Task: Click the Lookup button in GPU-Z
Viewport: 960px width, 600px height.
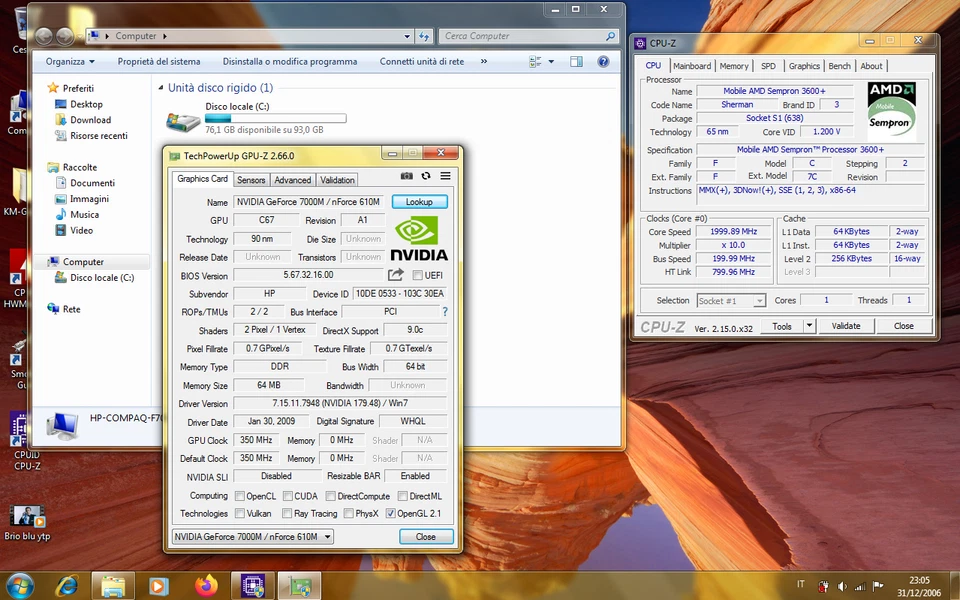Action: pos(419,202)
